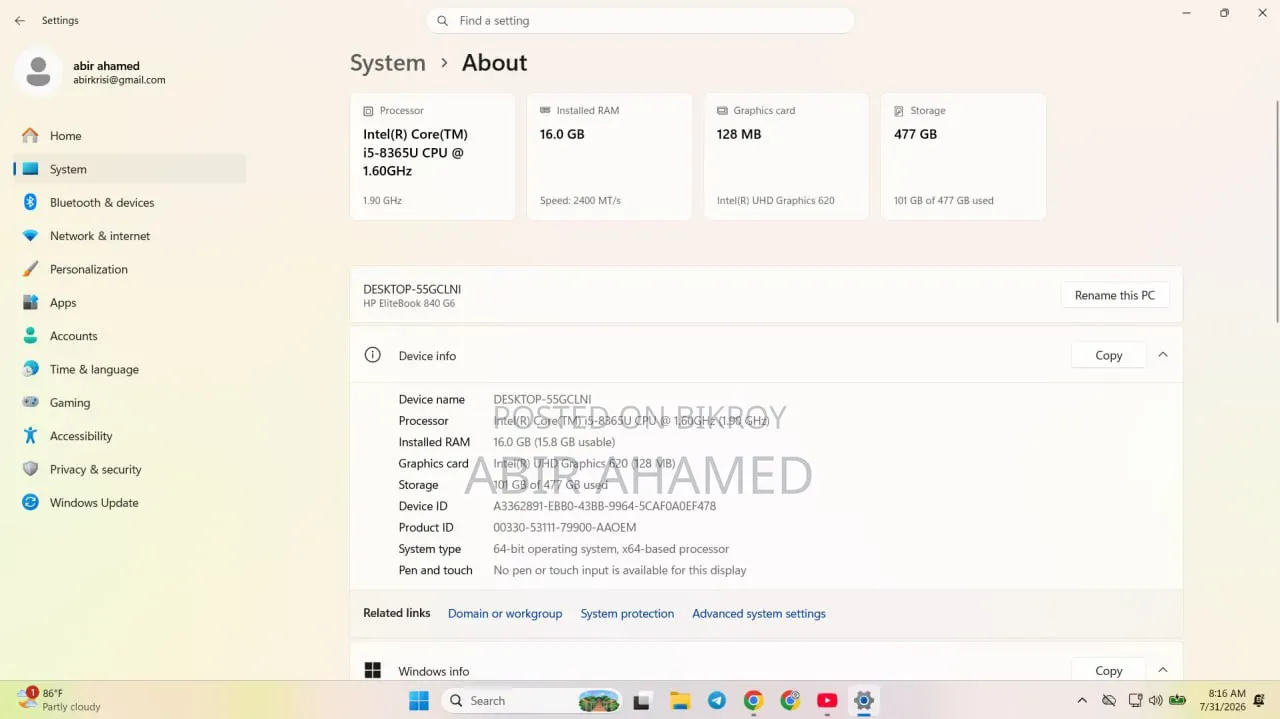The width and height of the screenshot is (1280, 719).
Task: Open Domain or workgroup link
Action: coord(505,614)
